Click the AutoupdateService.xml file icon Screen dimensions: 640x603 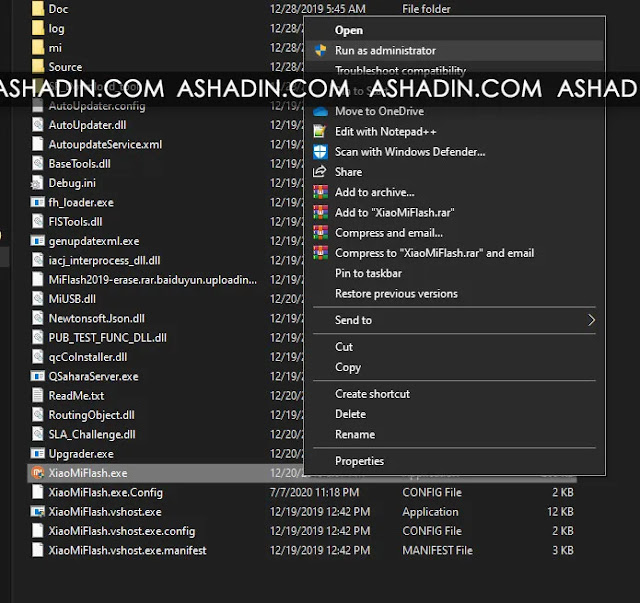pos(38,144)
